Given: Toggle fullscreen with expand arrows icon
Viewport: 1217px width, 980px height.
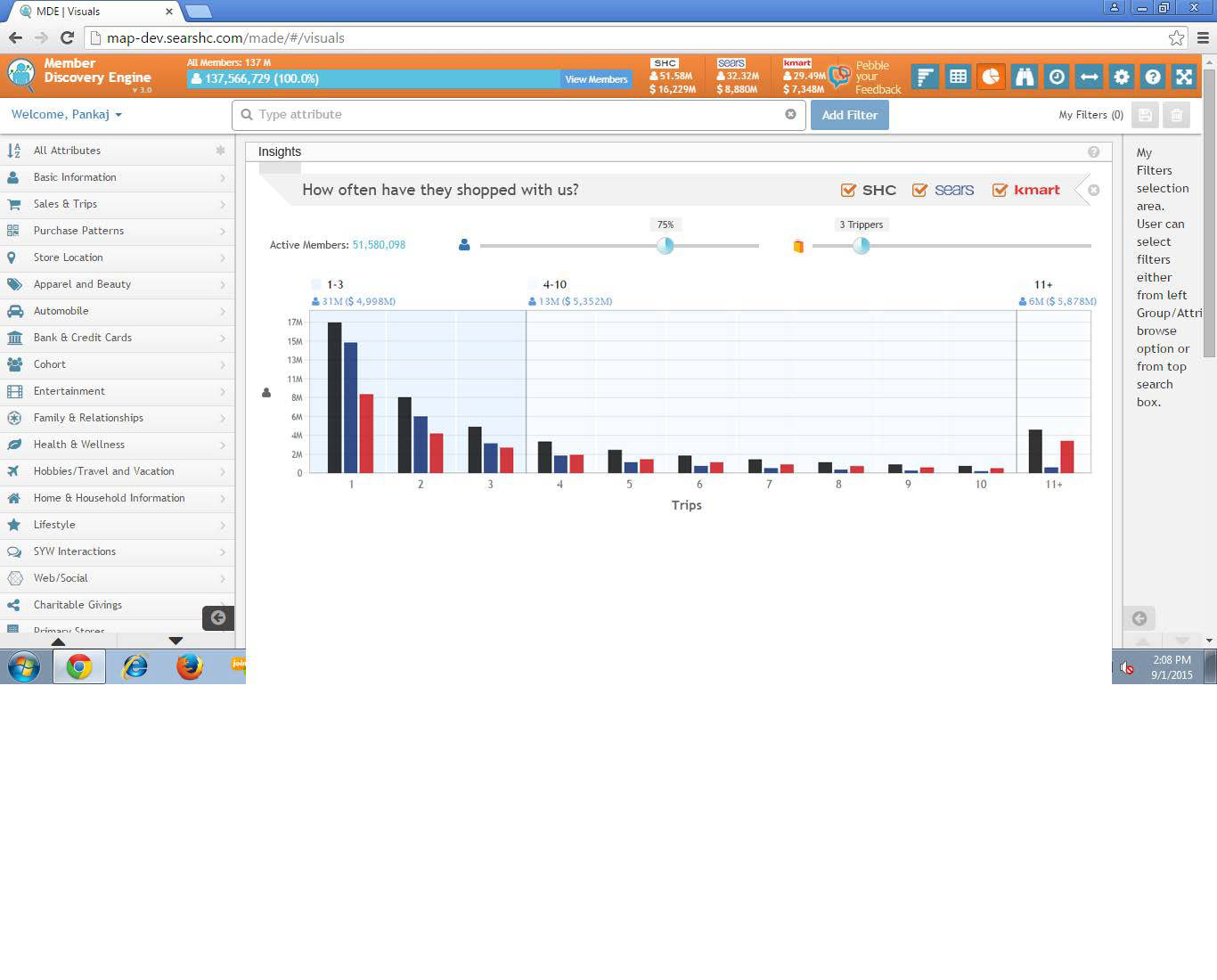Looking at the screenshot, I should [1184, 78].
